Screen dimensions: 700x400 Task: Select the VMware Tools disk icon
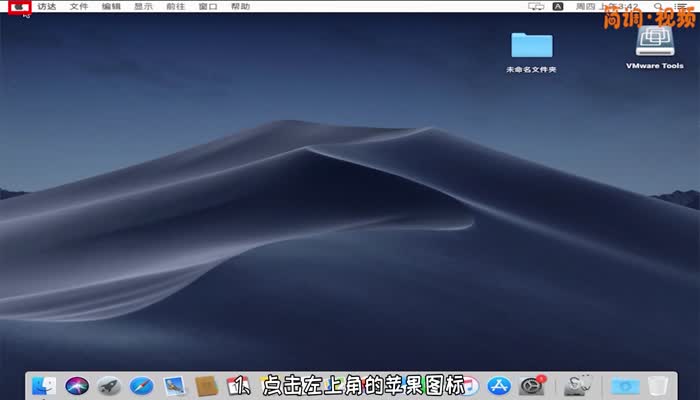coord(655,42)
